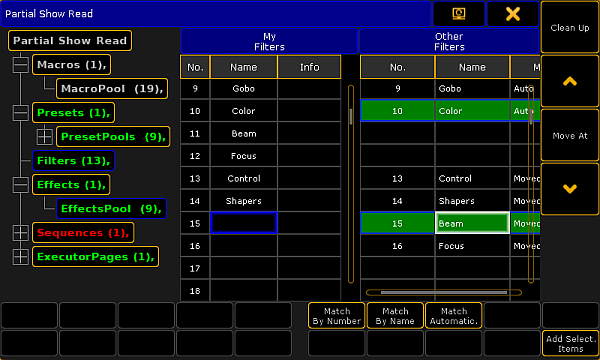This screenshot has height=360, width=600.
Task: Expand the Sequences tree node
Action: [x=20, y=233]
